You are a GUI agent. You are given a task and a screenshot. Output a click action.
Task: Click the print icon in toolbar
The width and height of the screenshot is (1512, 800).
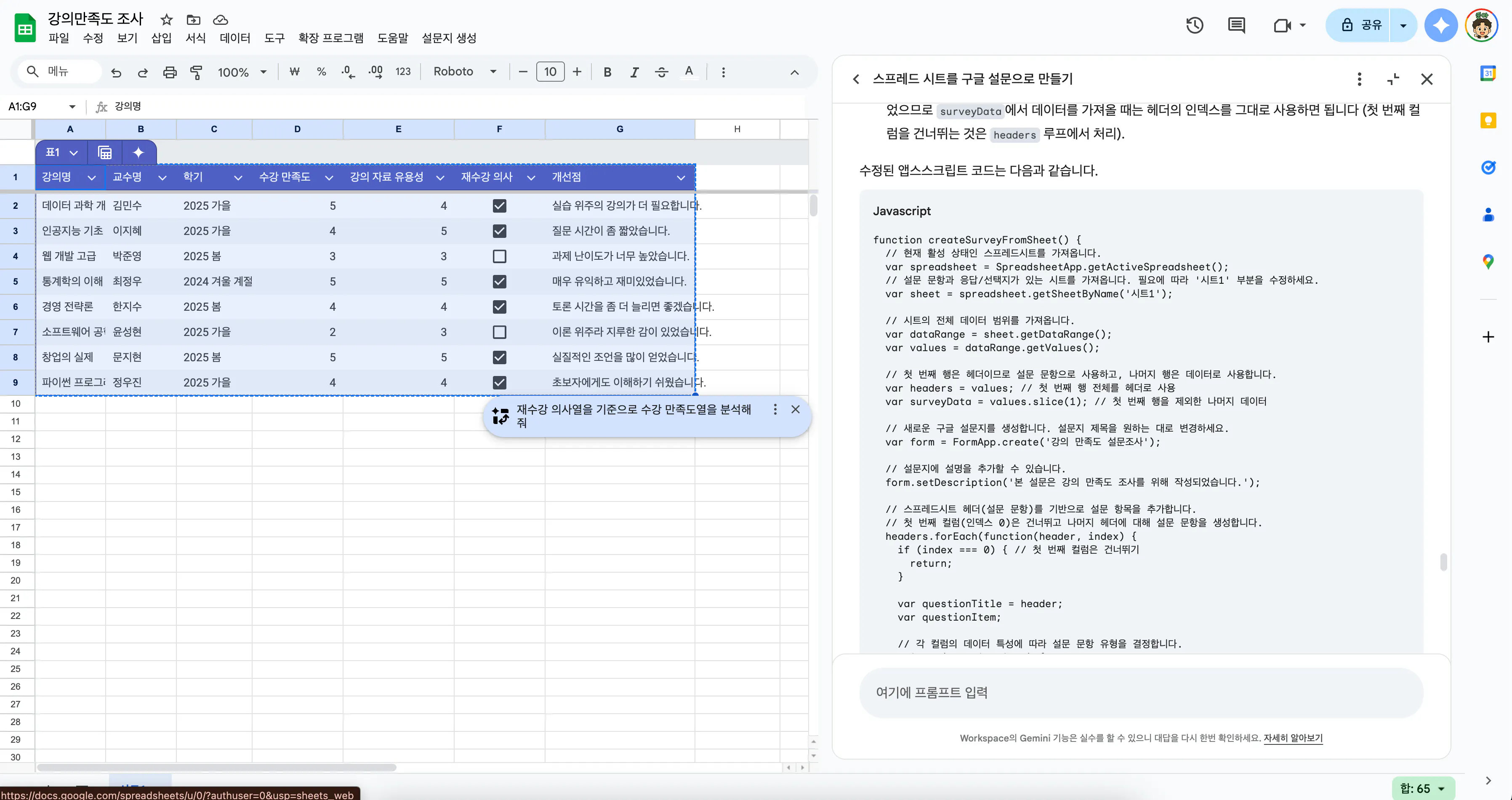pos(170,72)
